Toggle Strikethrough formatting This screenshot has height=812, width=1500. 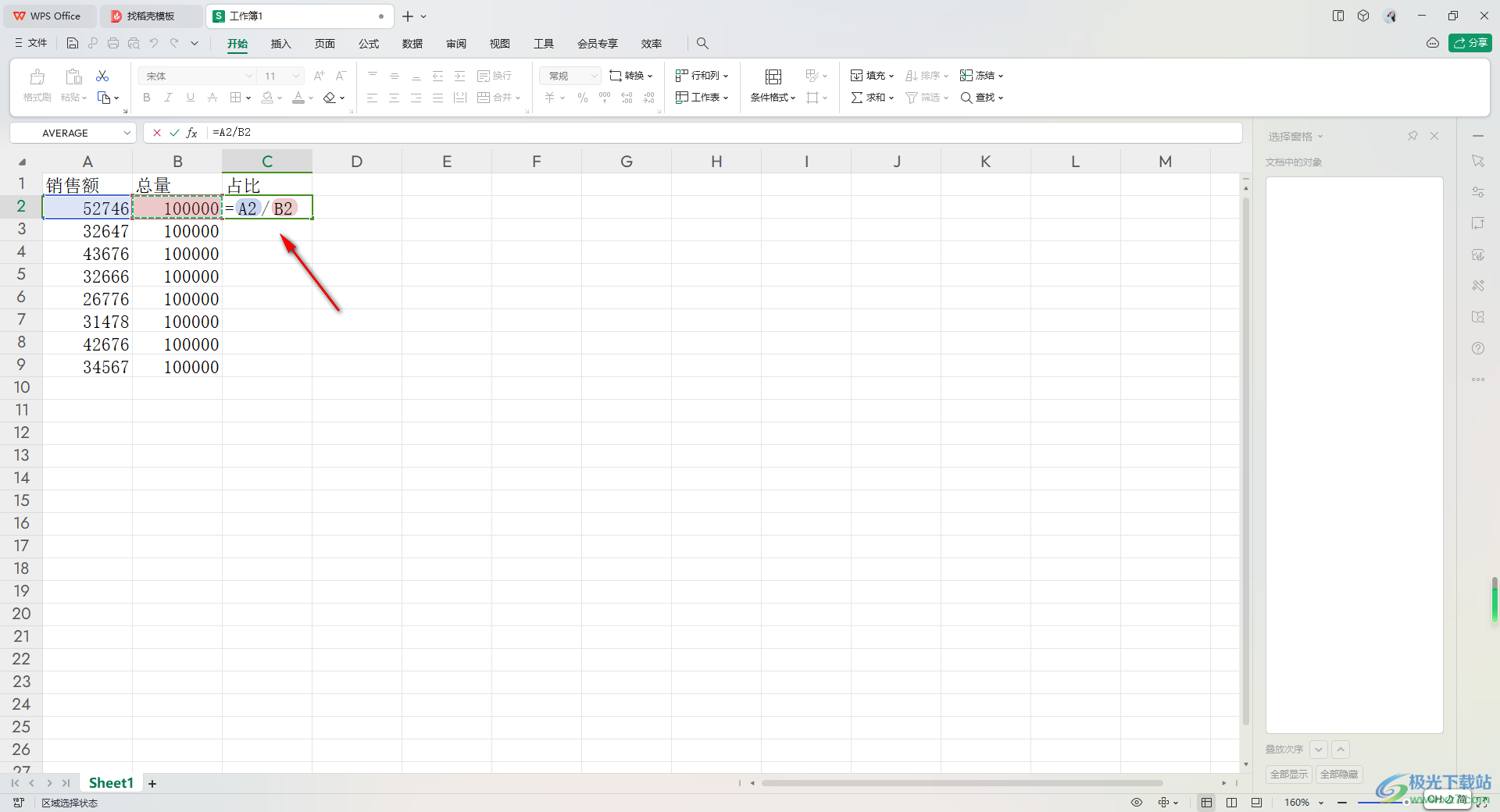(212, 98)
